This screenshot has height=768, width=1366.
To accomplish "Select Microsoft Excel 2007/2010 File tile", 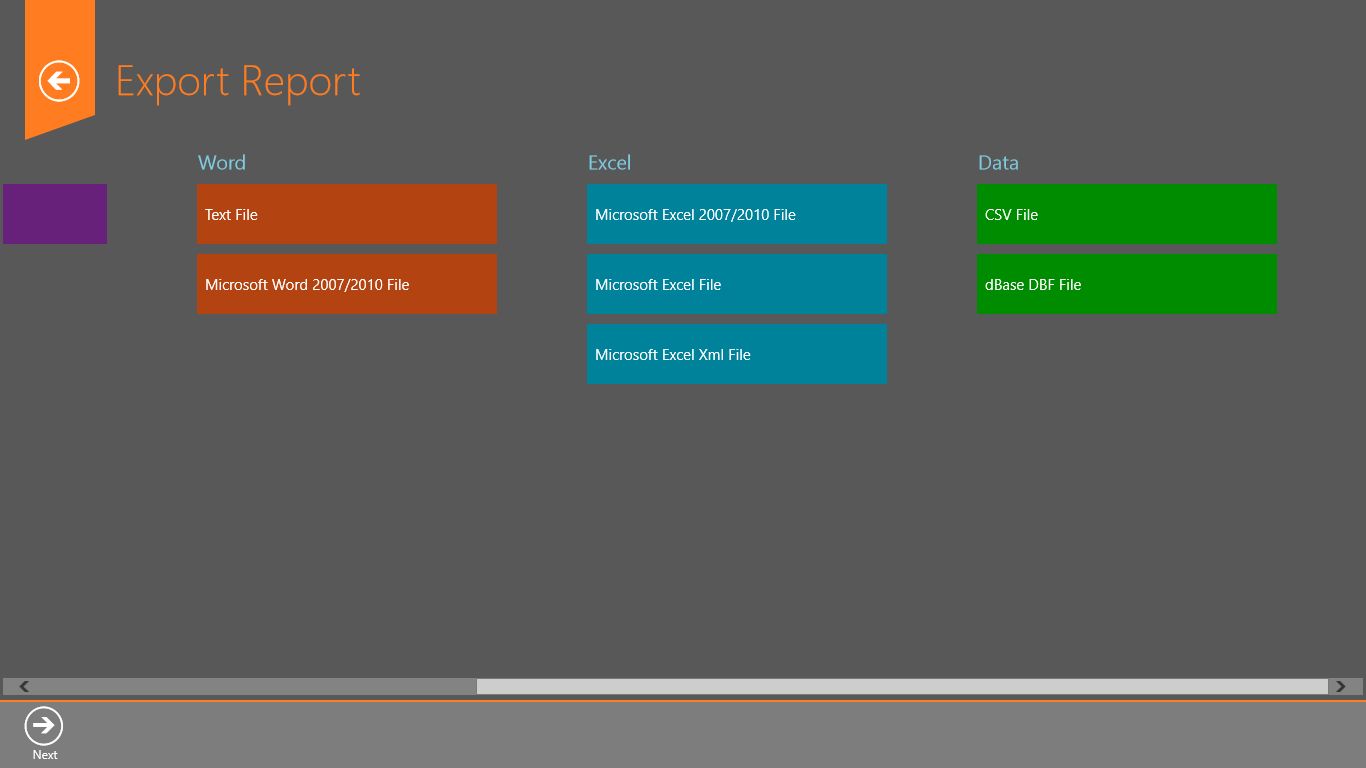I will (737, 214).
